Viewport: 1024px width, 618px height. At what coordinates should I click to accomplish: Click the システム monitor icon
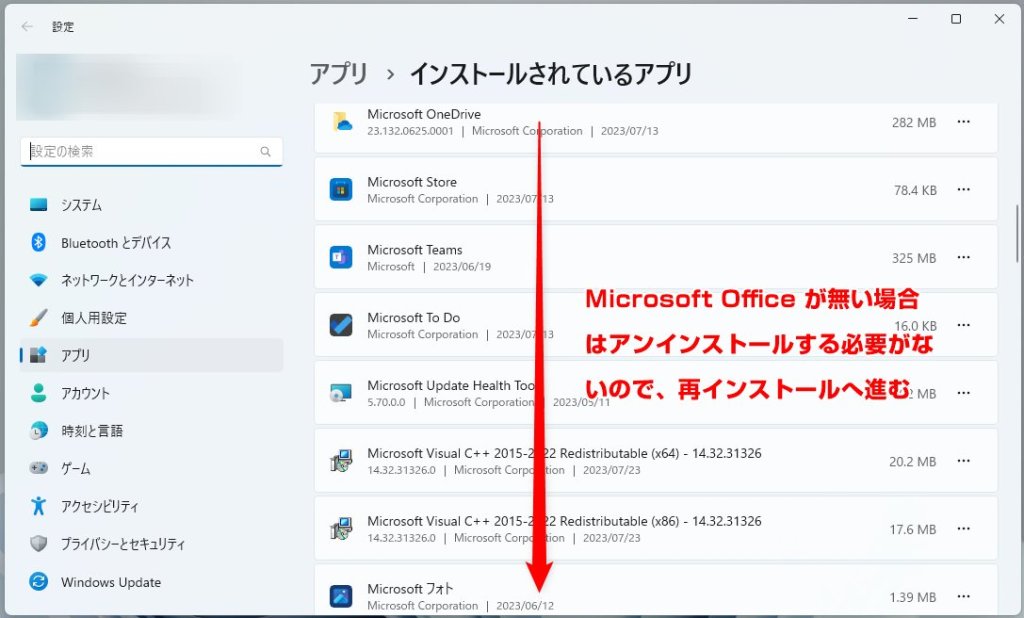point(39,205)
